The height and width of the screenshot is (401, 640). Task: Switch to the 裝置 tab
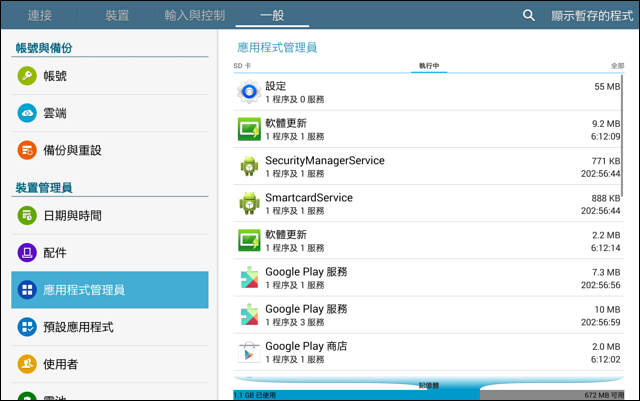[117, 16]
